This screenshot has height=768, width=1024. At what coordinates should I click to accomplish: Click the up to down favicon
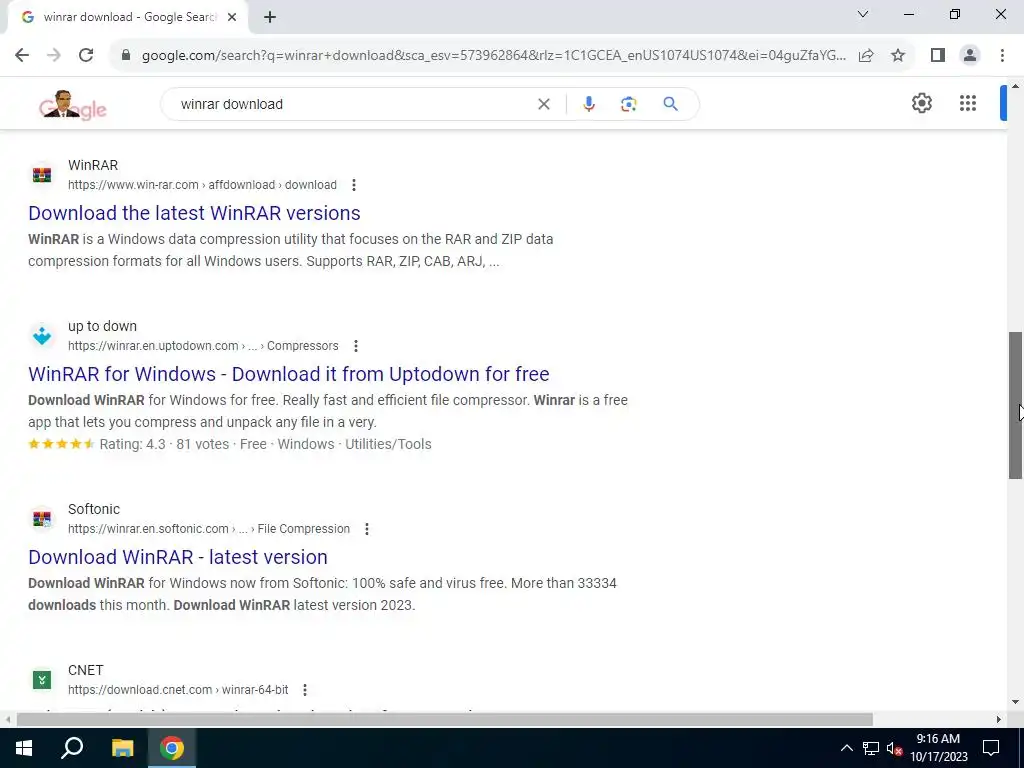42,336
